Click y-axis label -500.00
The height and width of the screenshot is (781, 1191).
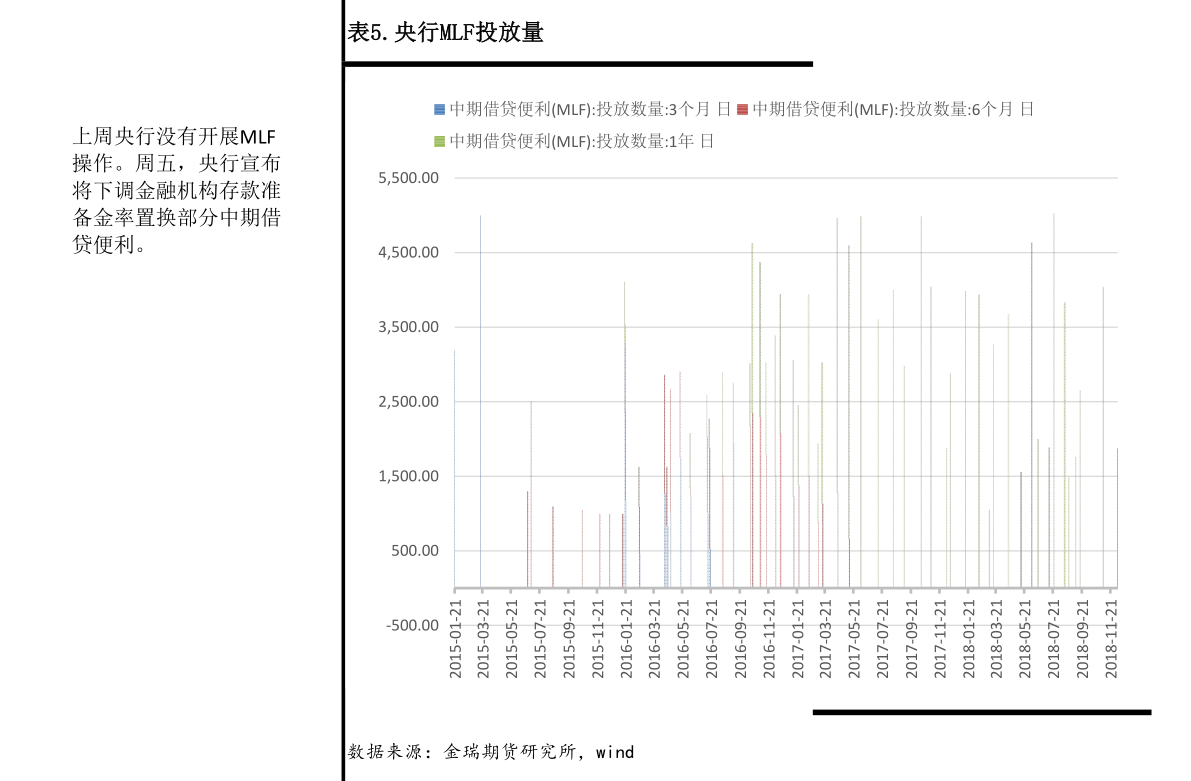click(x=412, y=624)
